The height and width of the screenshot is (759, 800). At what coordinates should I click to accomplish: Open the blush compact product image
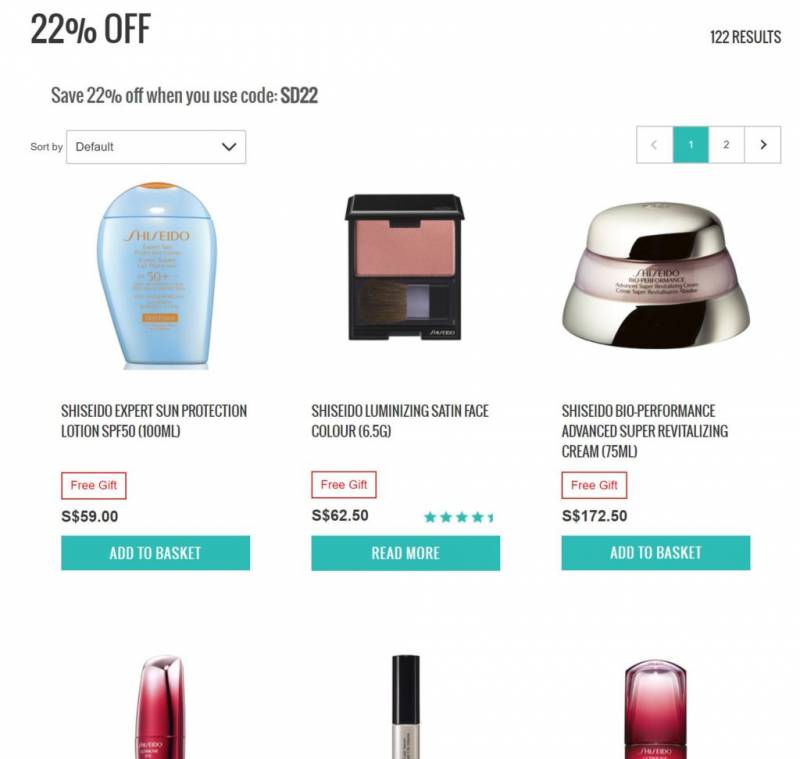[405, 267]
